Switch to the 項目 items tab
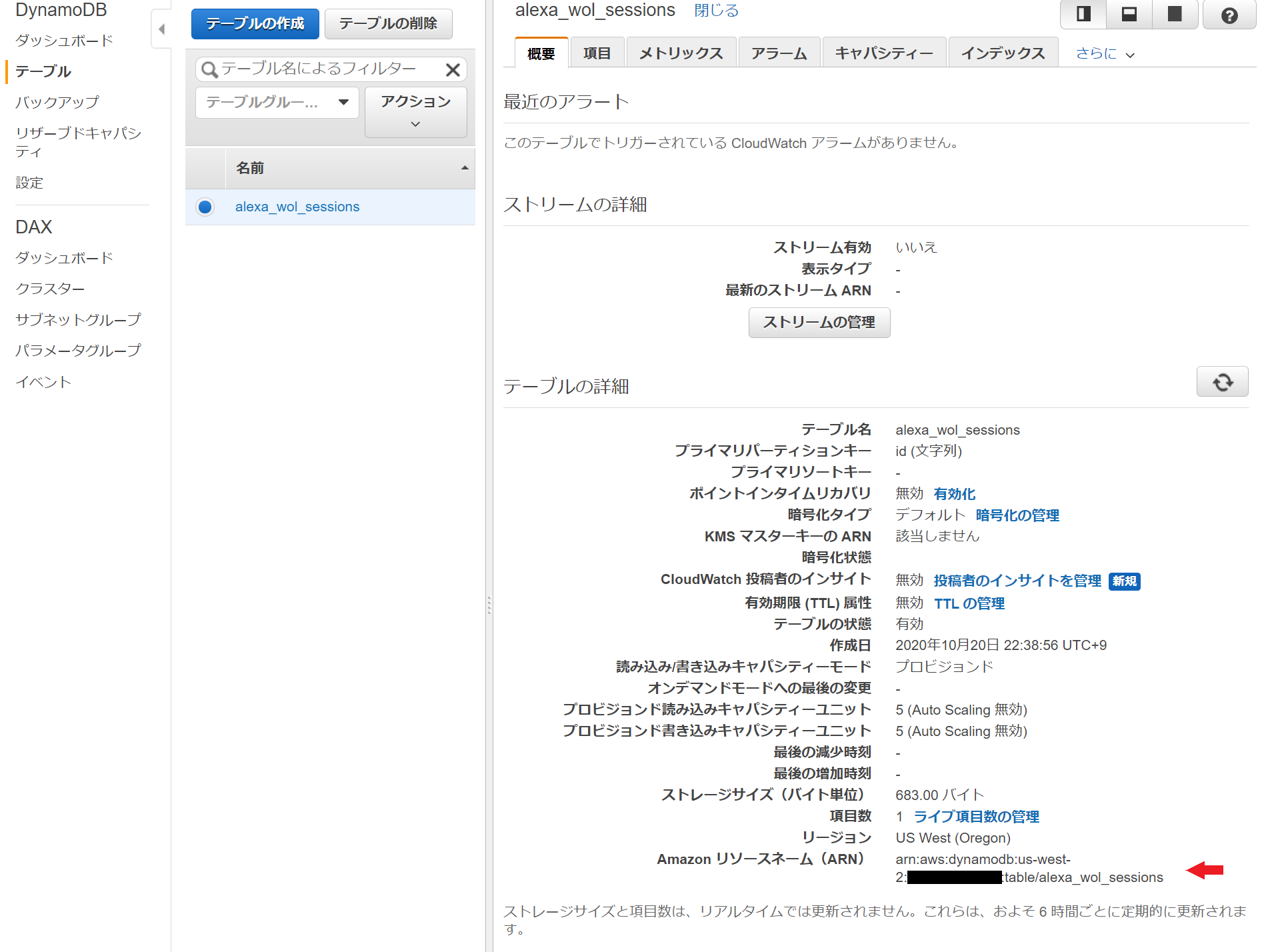The width and height of the screenshot is (1262, 952). (597, 53)
